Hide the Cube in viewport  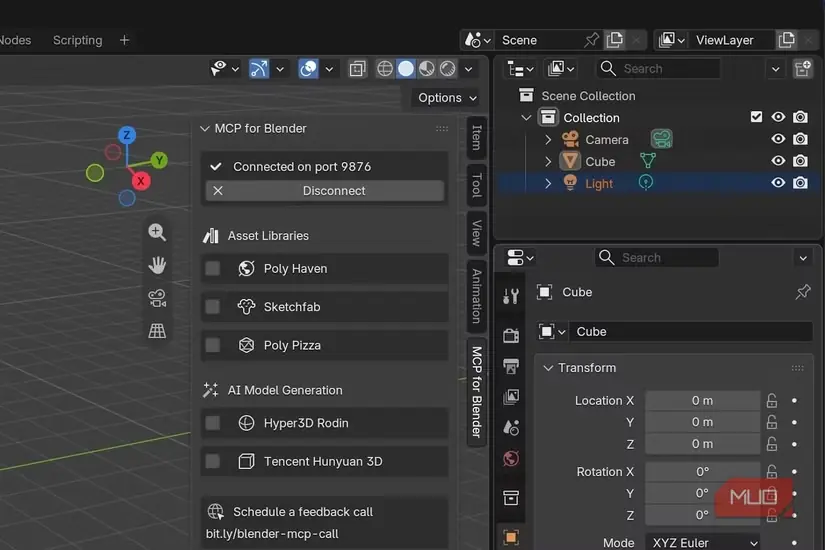778,161
